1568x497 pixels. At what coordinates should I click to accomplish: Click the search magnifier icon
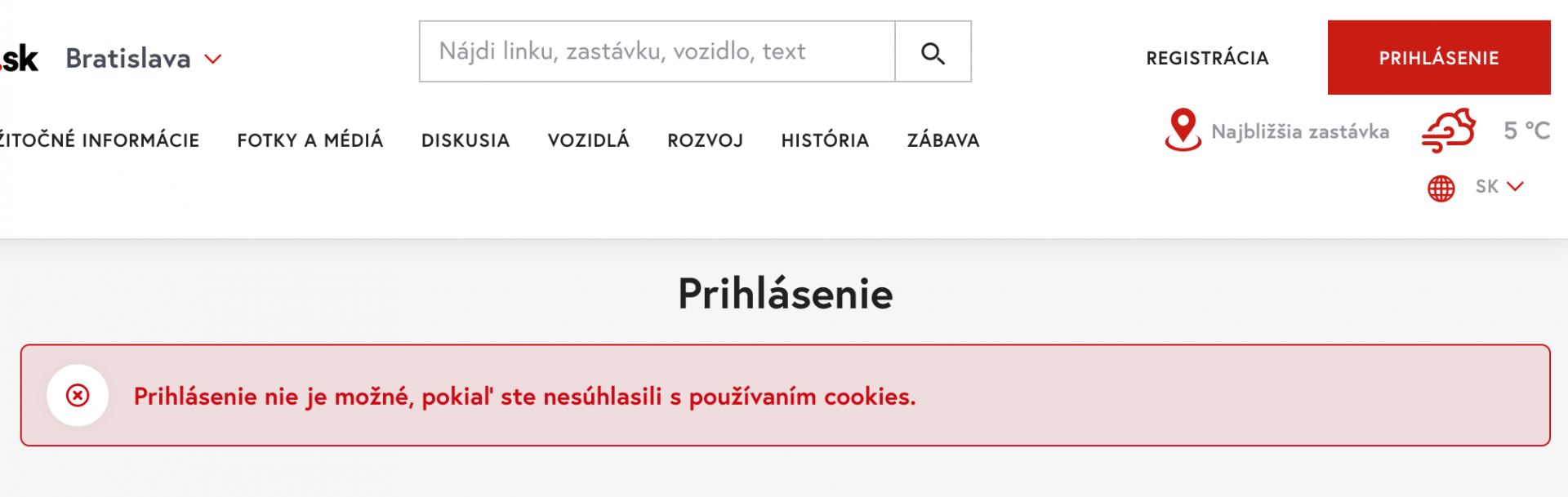[x=933, y=52]
